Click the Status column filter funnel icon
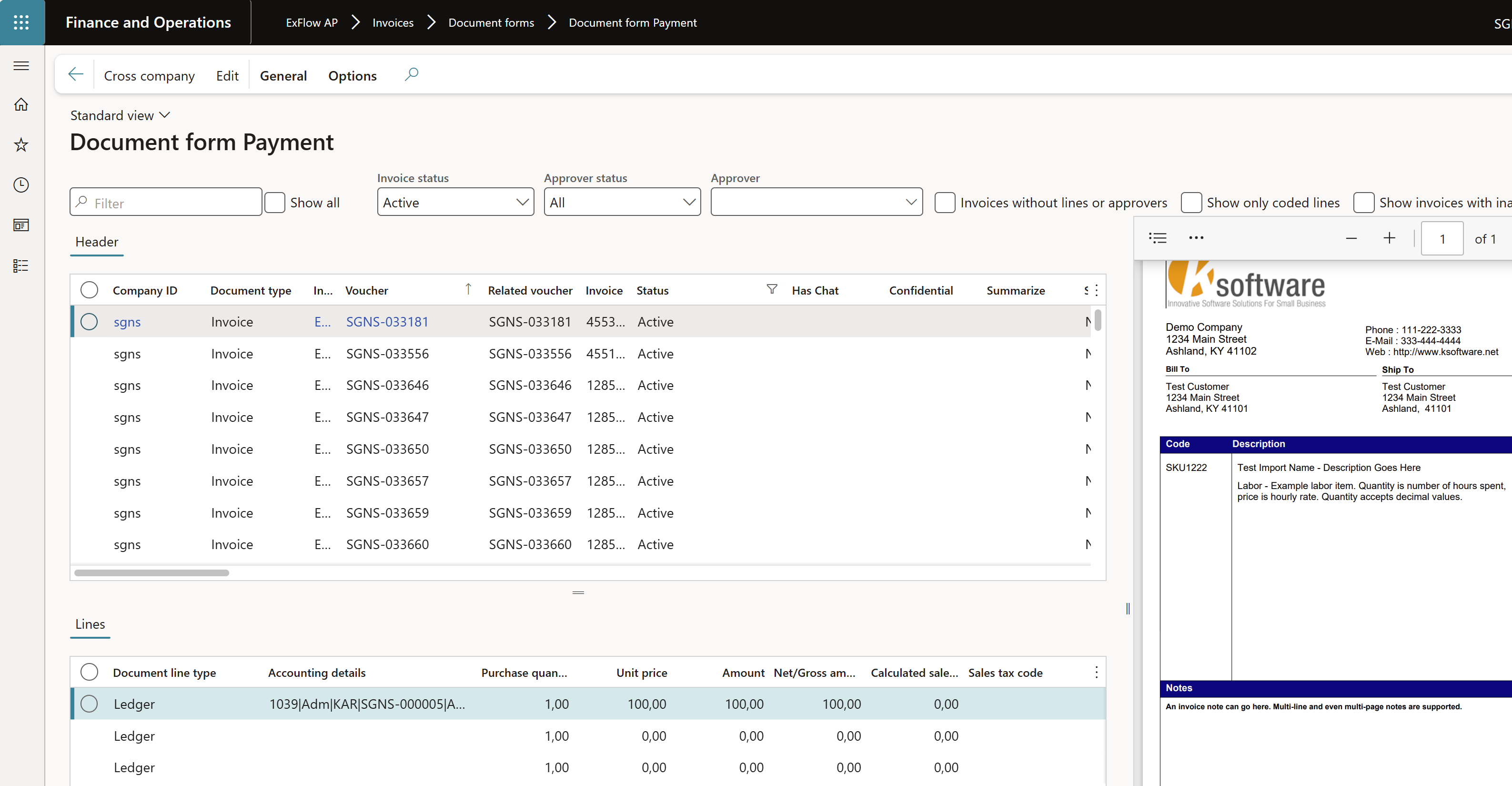This screenshot has width=1512, height=786. point(772,289)
